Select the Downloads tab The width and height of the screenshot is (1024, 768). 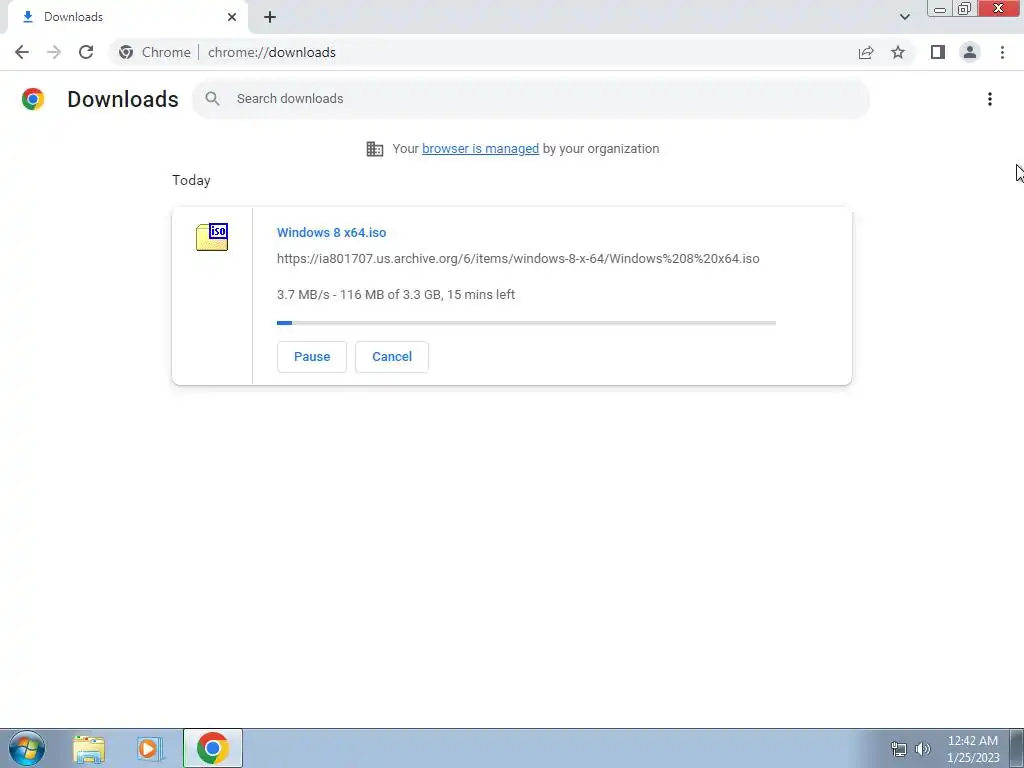(x=124, y=18)
